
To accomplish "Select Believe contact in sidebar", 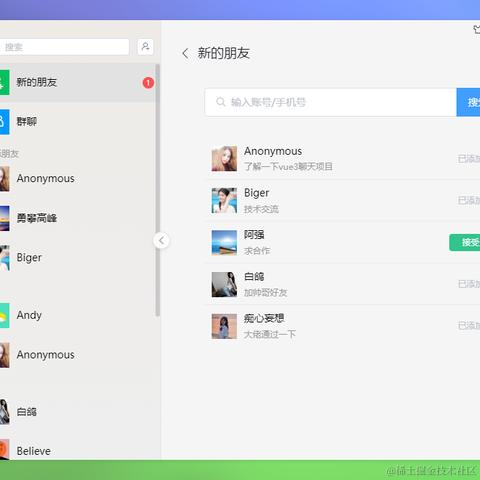I will (77, 451).
